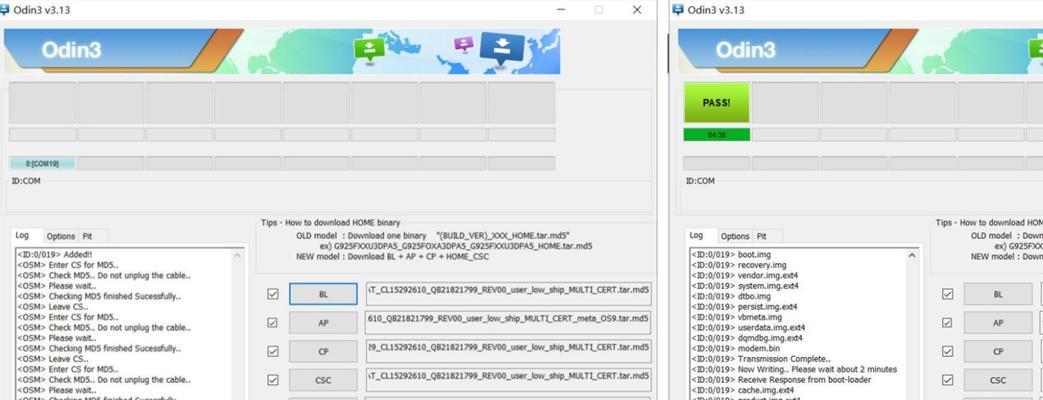
Task: Open Pit tab in right Odin window
Action: click(x=762, y=236)
